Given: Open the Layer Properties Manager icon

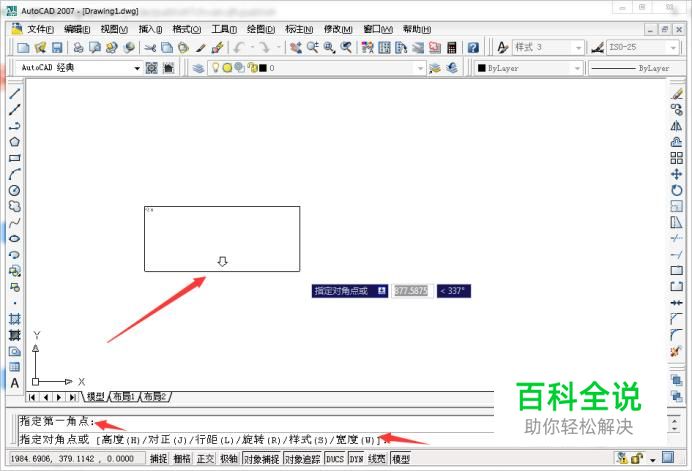Looking at the screenshot, I should tap(198, 68).
